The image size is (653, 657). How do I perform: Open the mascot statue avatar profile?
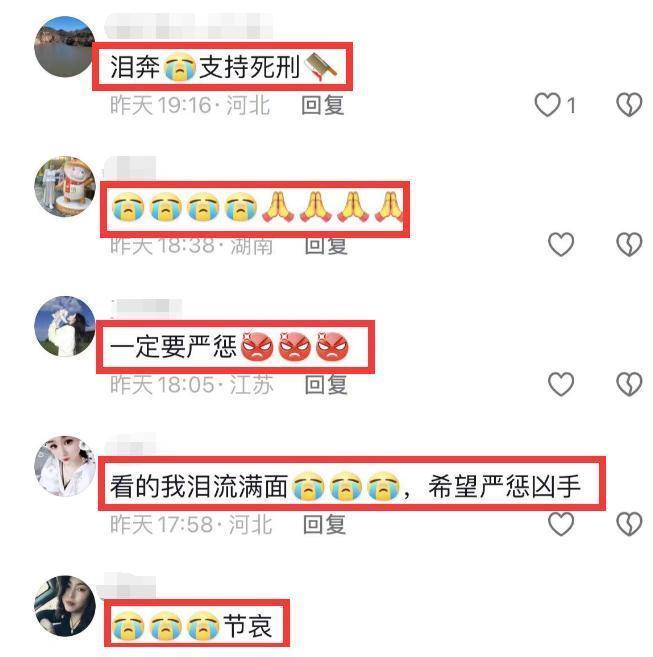click(65, 186)
